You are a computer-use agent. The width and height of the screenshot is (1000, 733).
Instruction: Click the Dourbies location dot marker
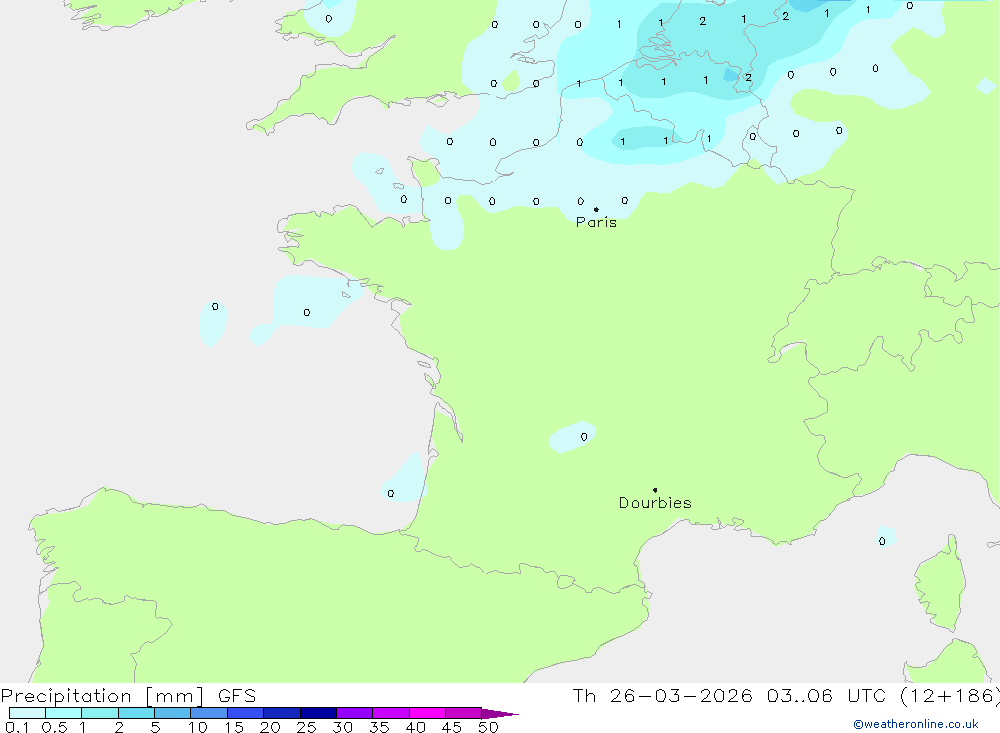(x=655, y=490)
